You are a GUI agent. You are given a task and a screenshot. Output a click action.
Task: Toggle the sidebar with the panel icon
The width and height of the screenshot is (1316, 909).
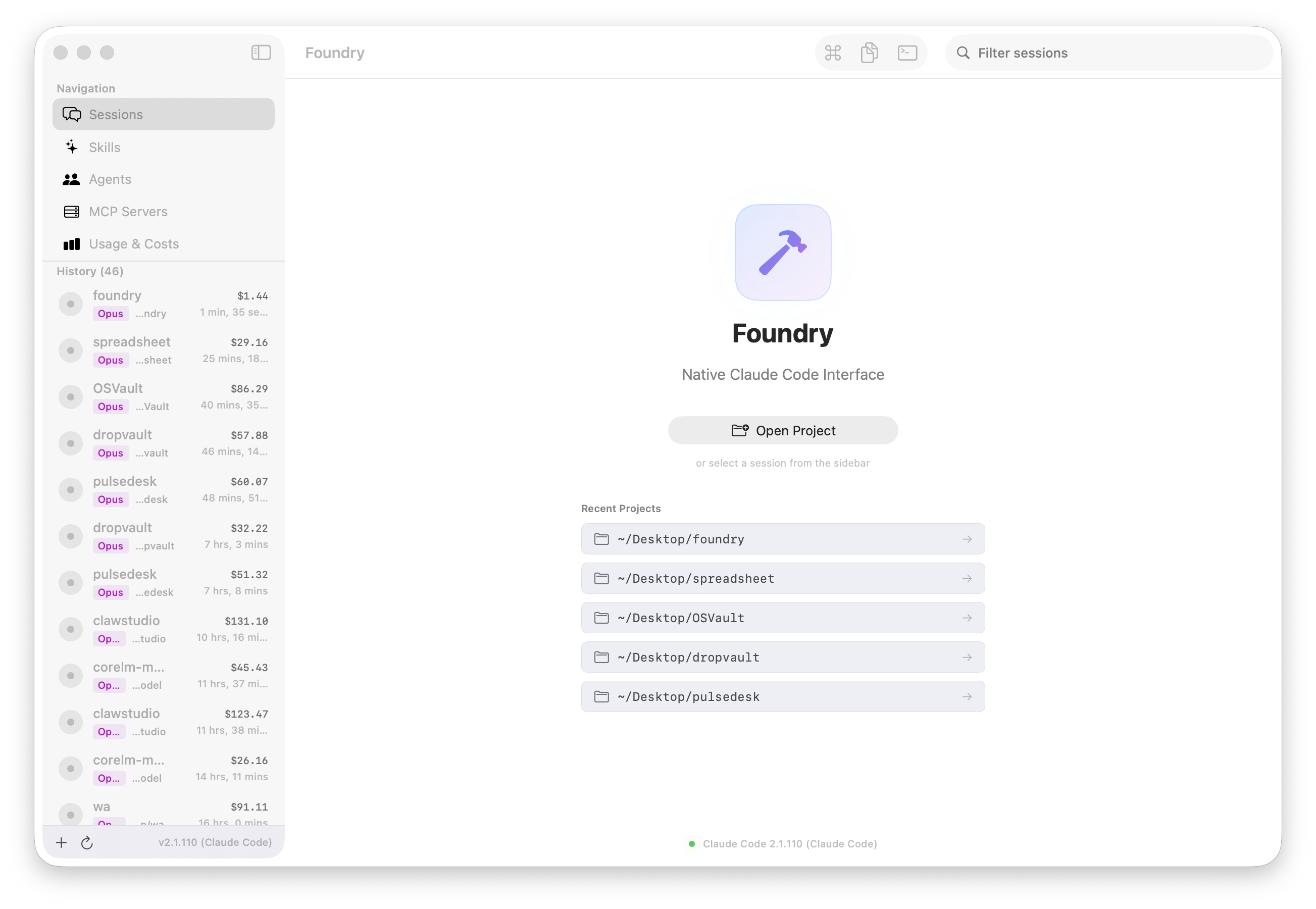(x=261, y=53)
